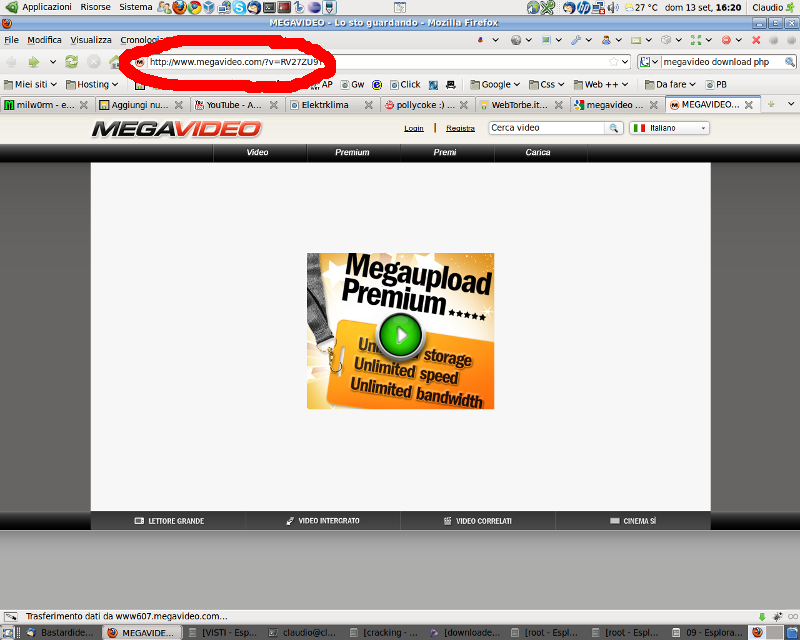Open the Sistema panel menu
Screen dimensions: 800x640
[x=136, y=7]
